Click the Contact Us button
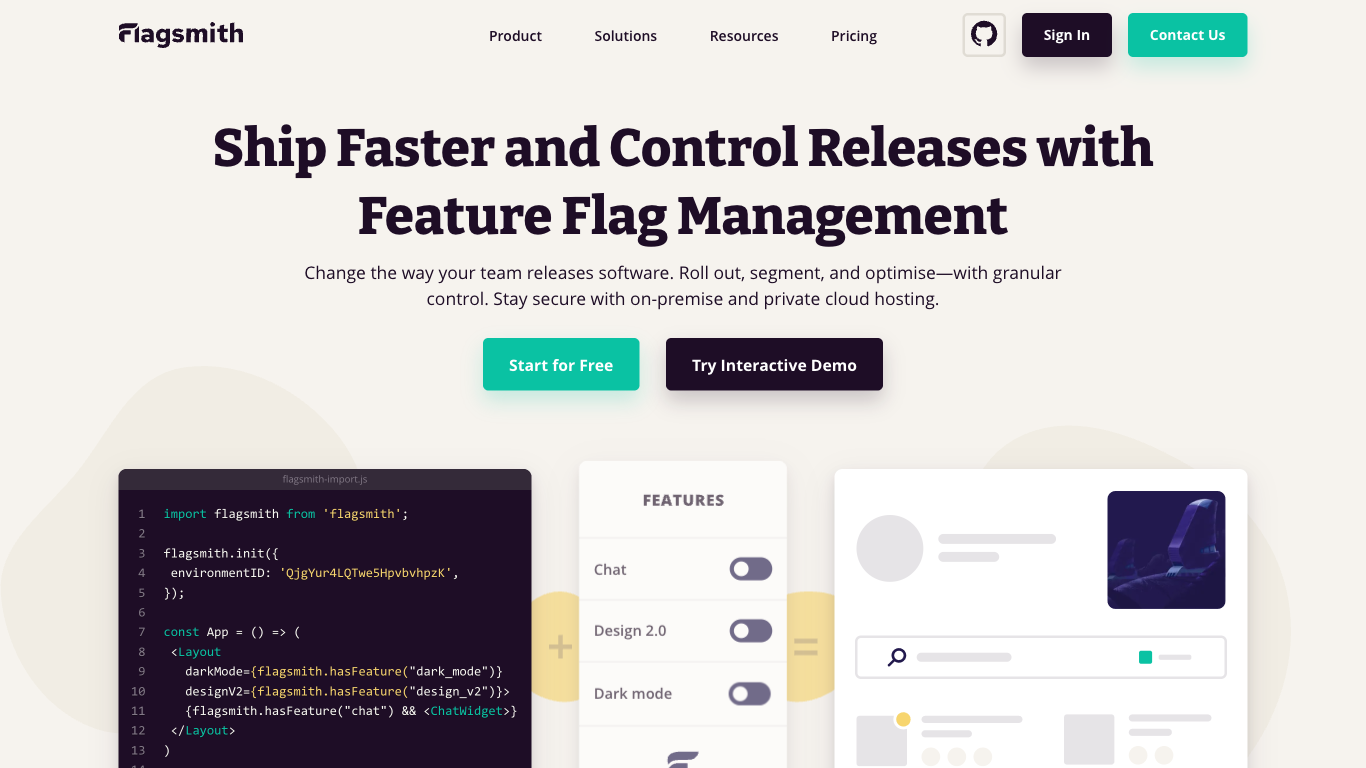 [x=1187, y=35]
